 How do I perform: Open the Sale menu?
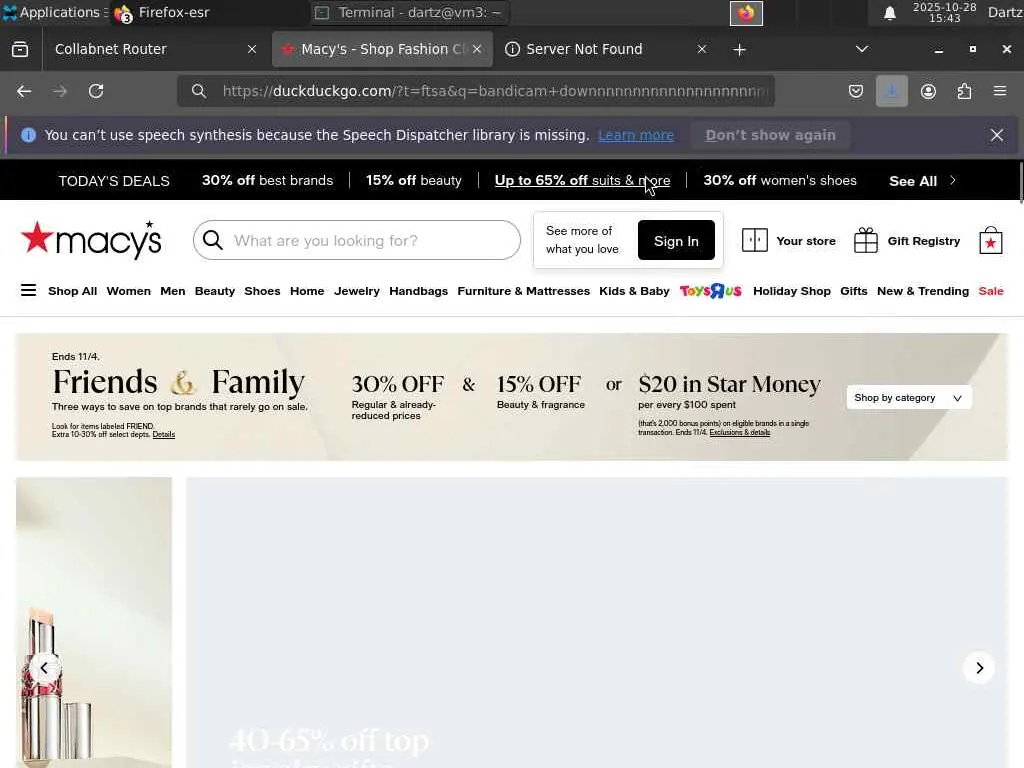pos(991,291)
